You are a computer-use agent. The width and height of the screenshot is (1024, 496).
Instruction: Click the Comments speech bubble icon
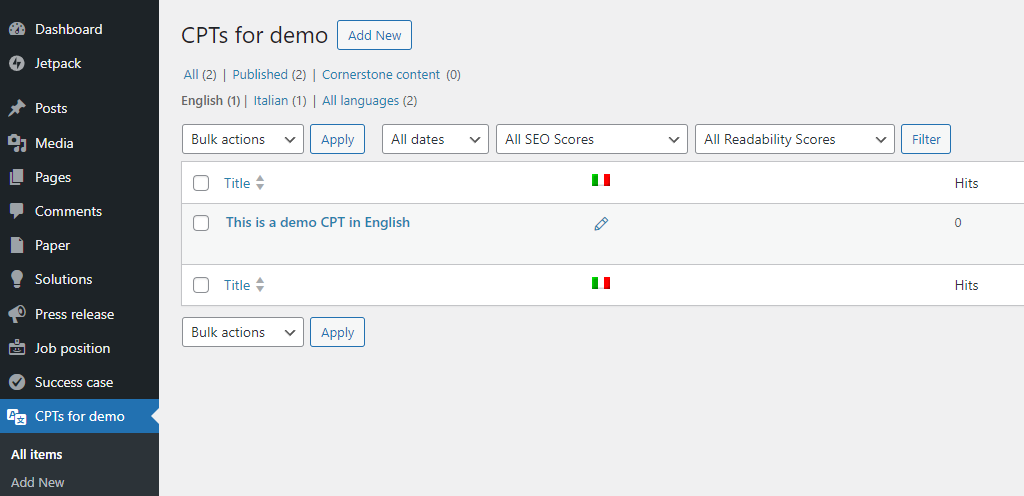[17, 211]
